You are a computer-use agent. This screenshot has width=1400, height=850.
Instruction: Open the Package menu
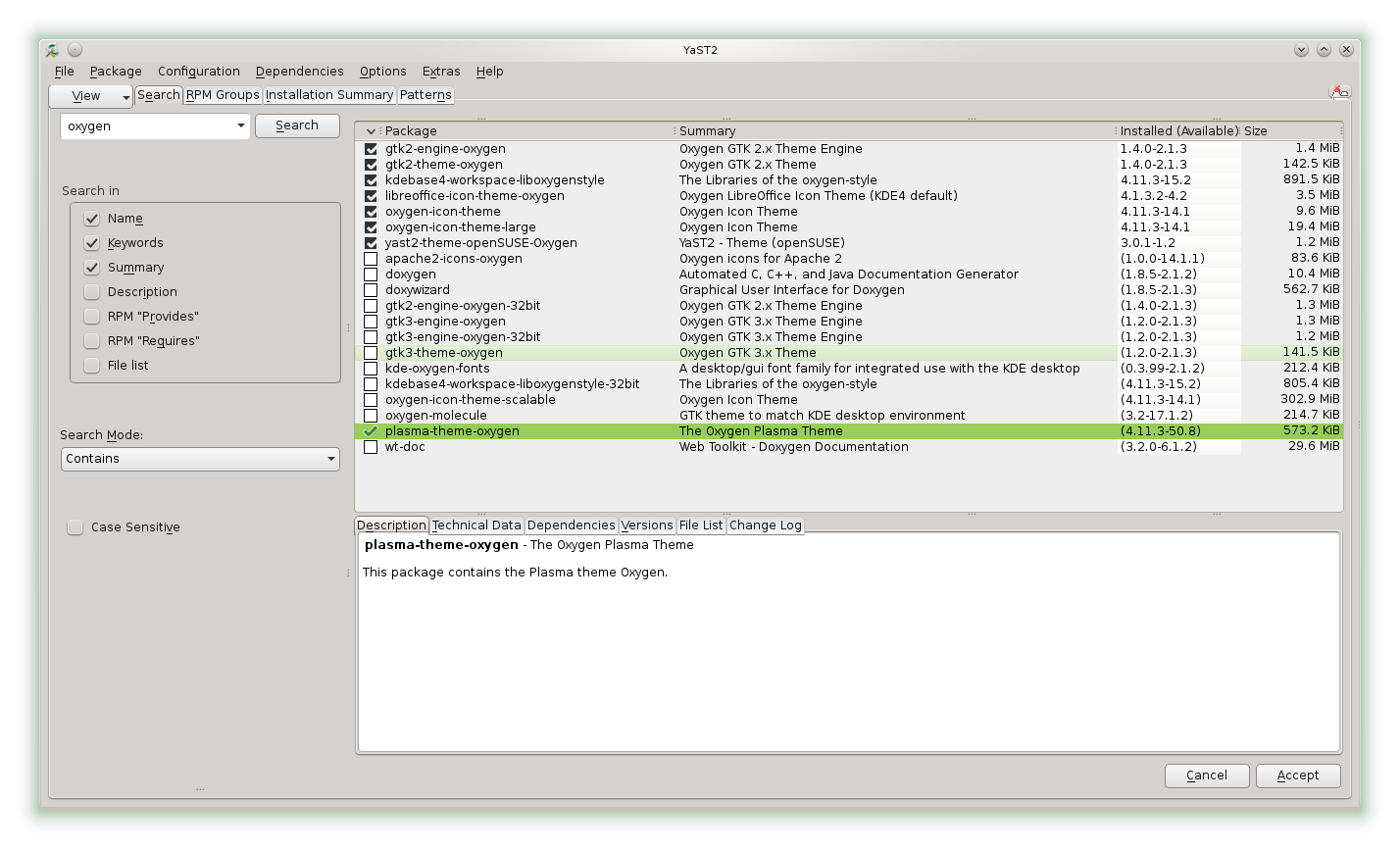coord(116,72)
